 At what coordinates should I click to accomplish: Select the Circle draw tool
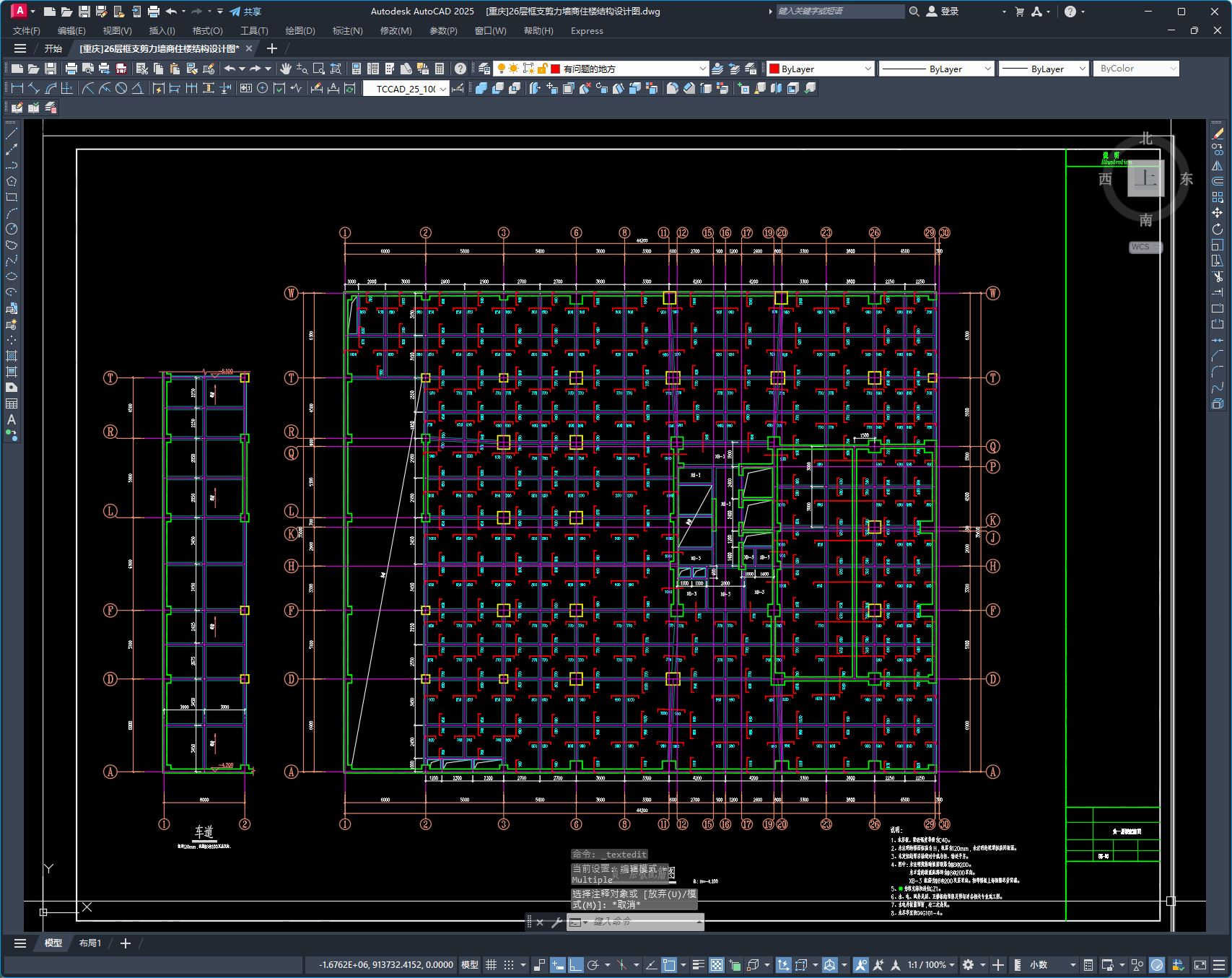(x=12, y=229)
